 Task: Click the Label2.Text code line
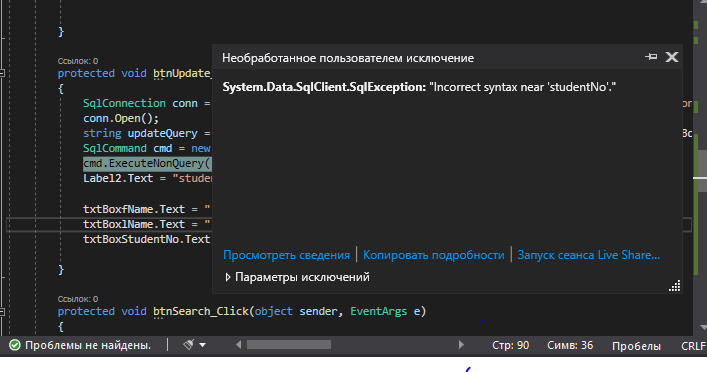pyautogui.click(x=147, y=179)
